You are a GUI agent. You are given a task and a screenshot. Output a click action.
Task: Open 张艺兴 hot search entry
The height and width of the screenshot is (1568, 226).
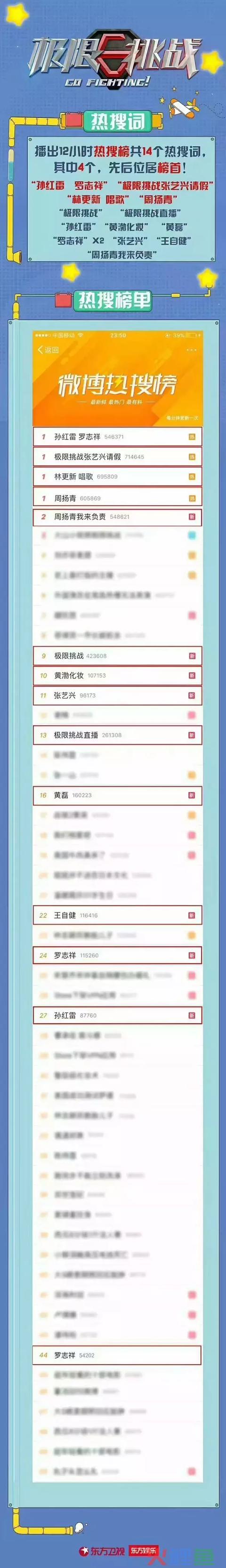pyautogui.click(x=118, y=695)
